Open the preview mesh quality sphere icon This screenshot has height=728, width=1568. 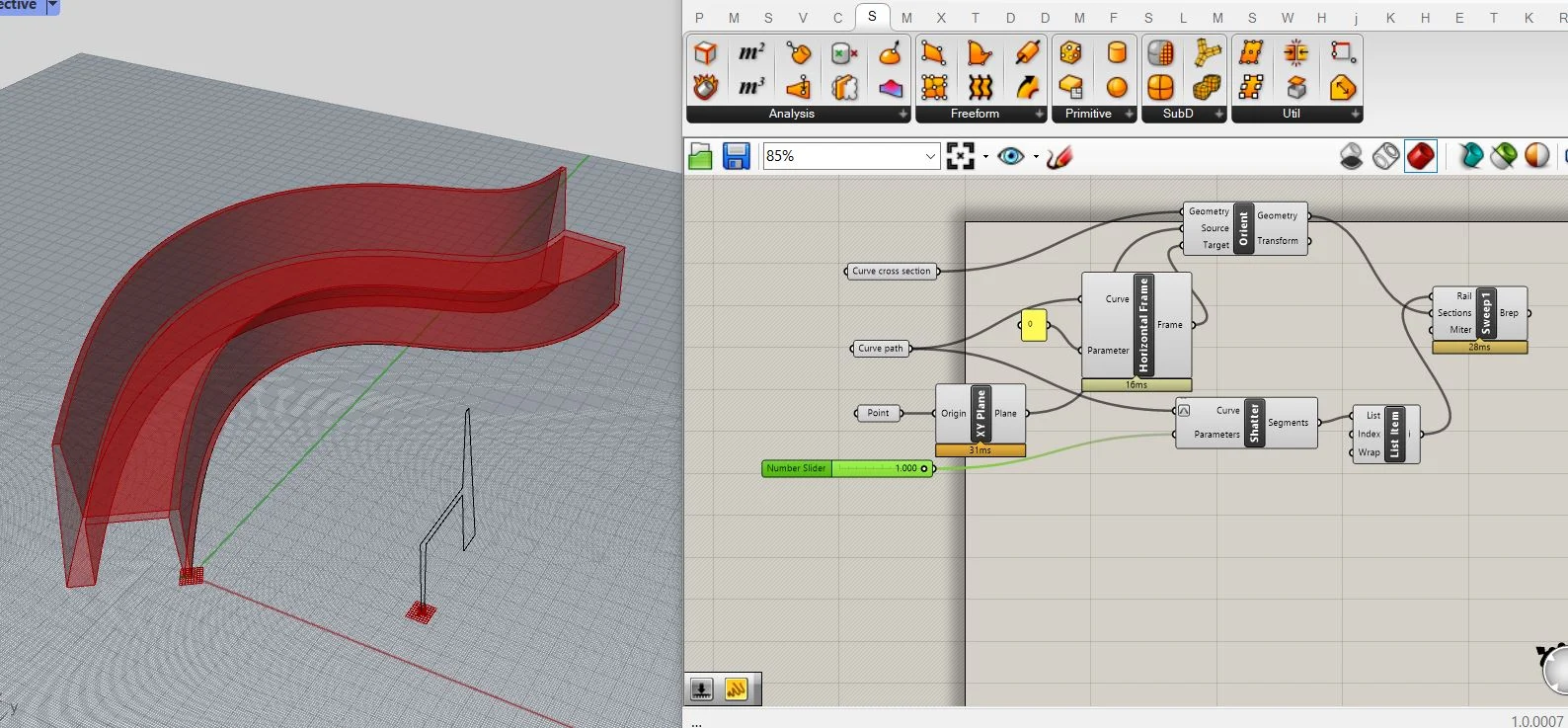coord(1537,156)
